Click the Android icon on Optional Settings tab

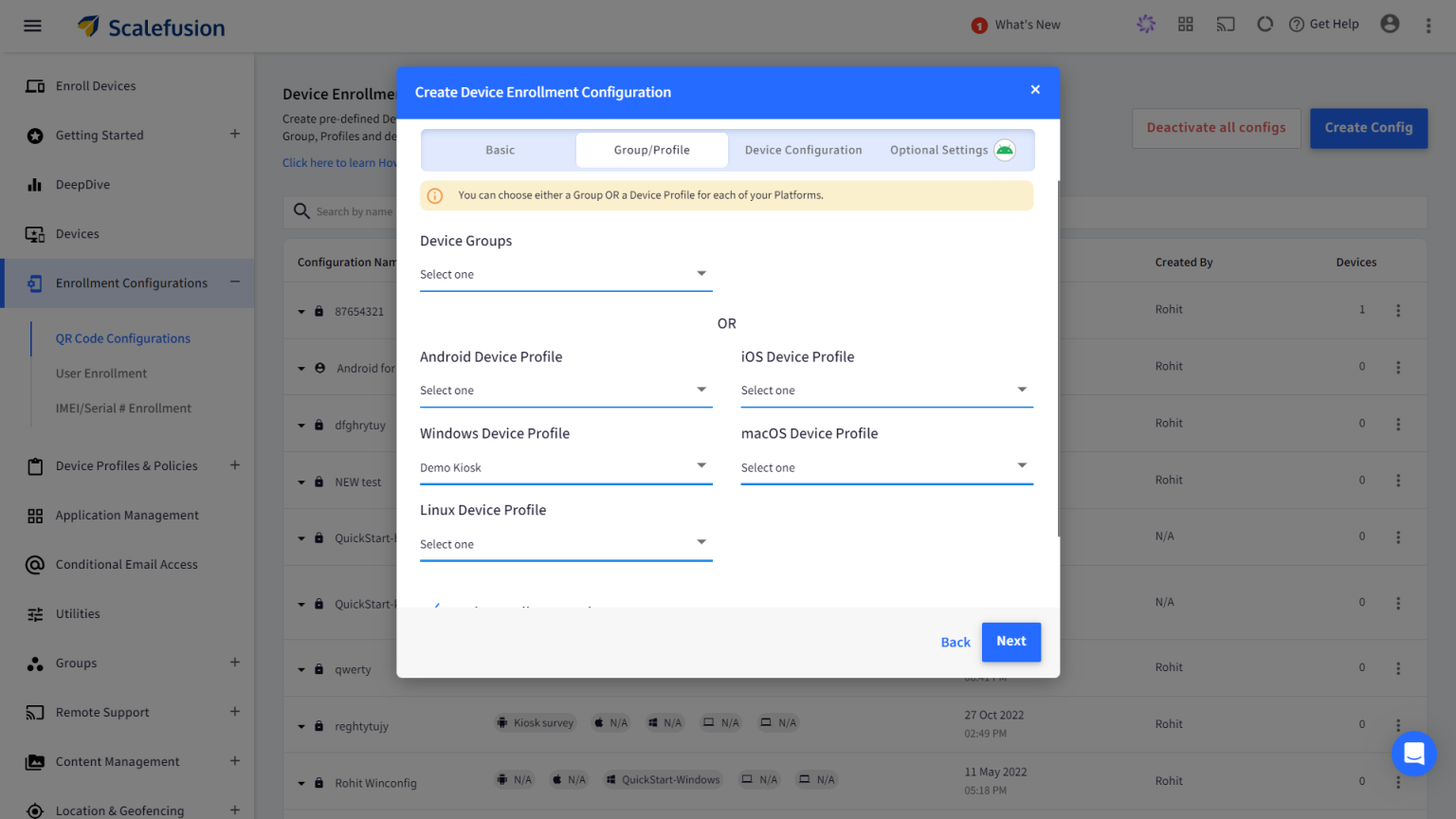tap(1005, 149)
